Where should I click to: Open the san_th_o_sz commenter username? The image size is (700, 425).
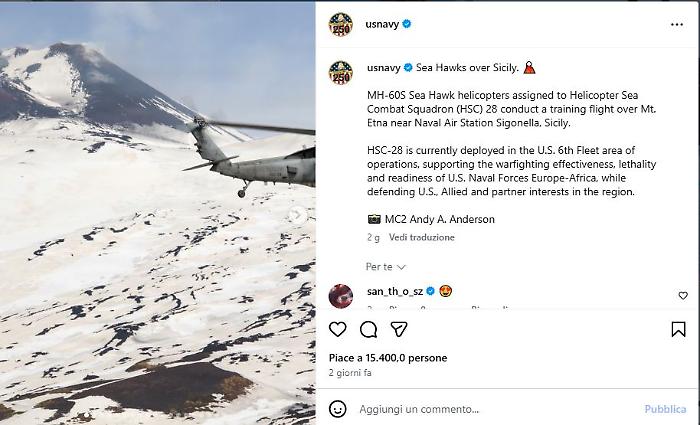(x=395, y=292)
